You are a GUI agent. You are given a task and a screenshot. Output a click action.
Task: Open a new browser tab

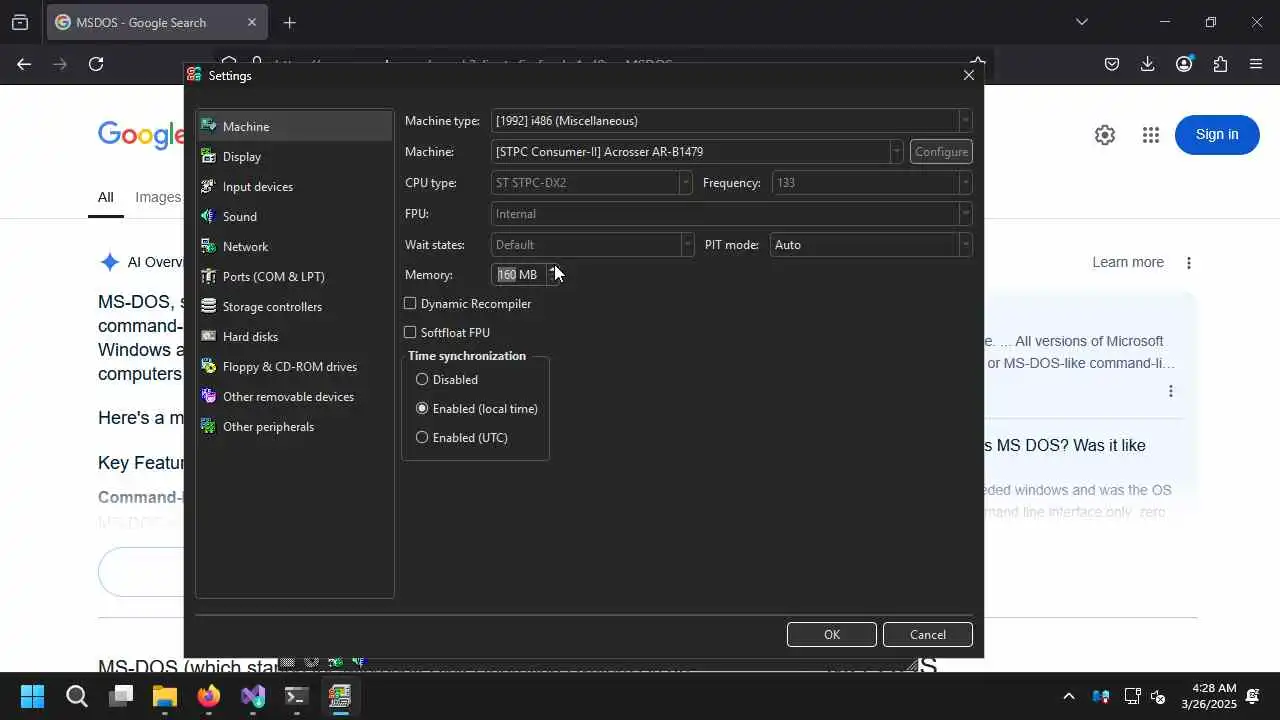click(289, 22)
